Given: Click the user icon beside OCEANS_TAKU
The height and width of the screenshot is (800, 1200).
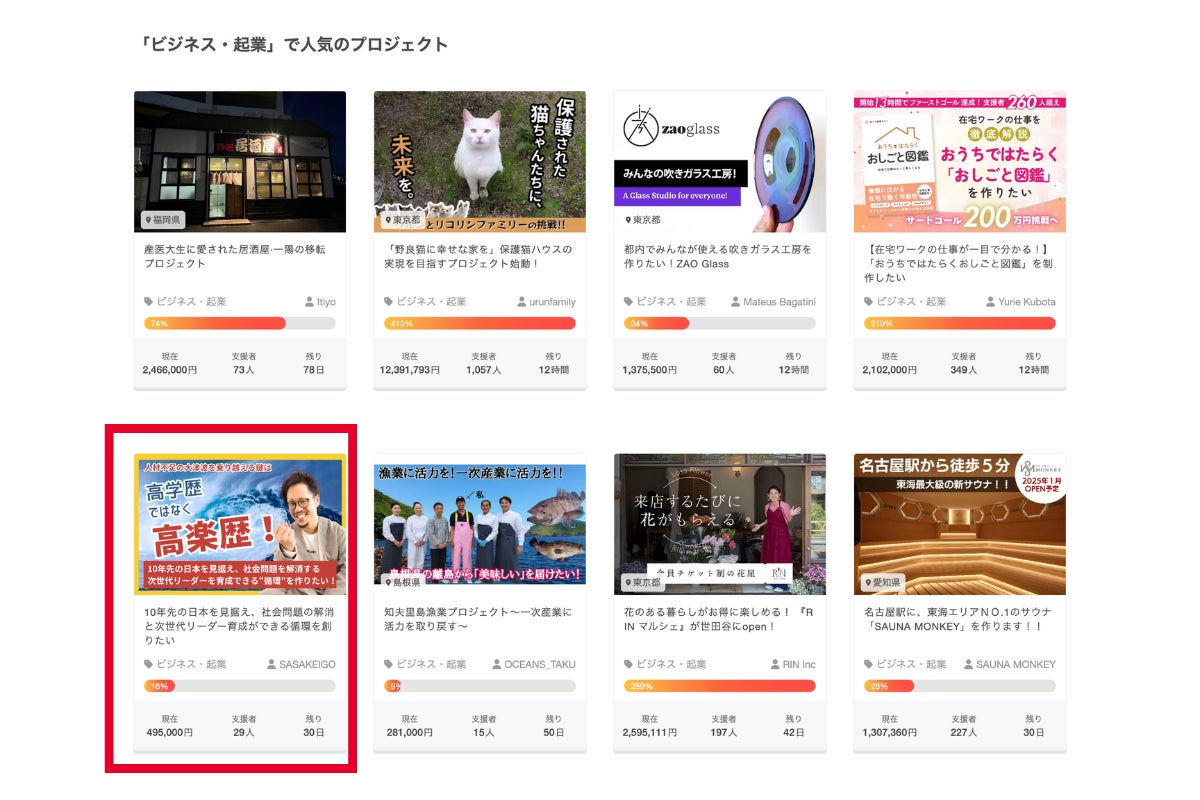Looking at the screenshot, I should 497,664.
